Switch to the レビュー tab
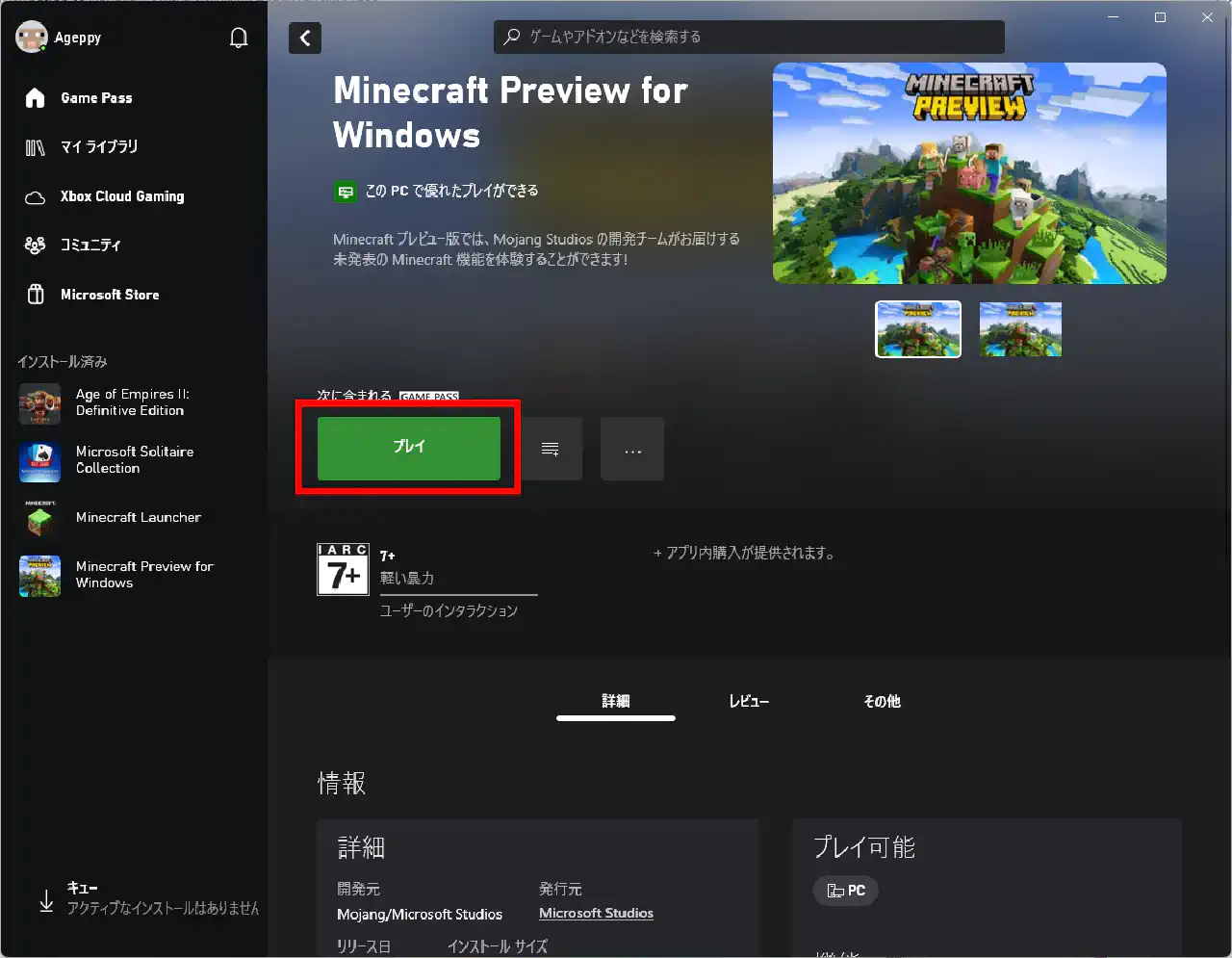 tap(749, 702)
